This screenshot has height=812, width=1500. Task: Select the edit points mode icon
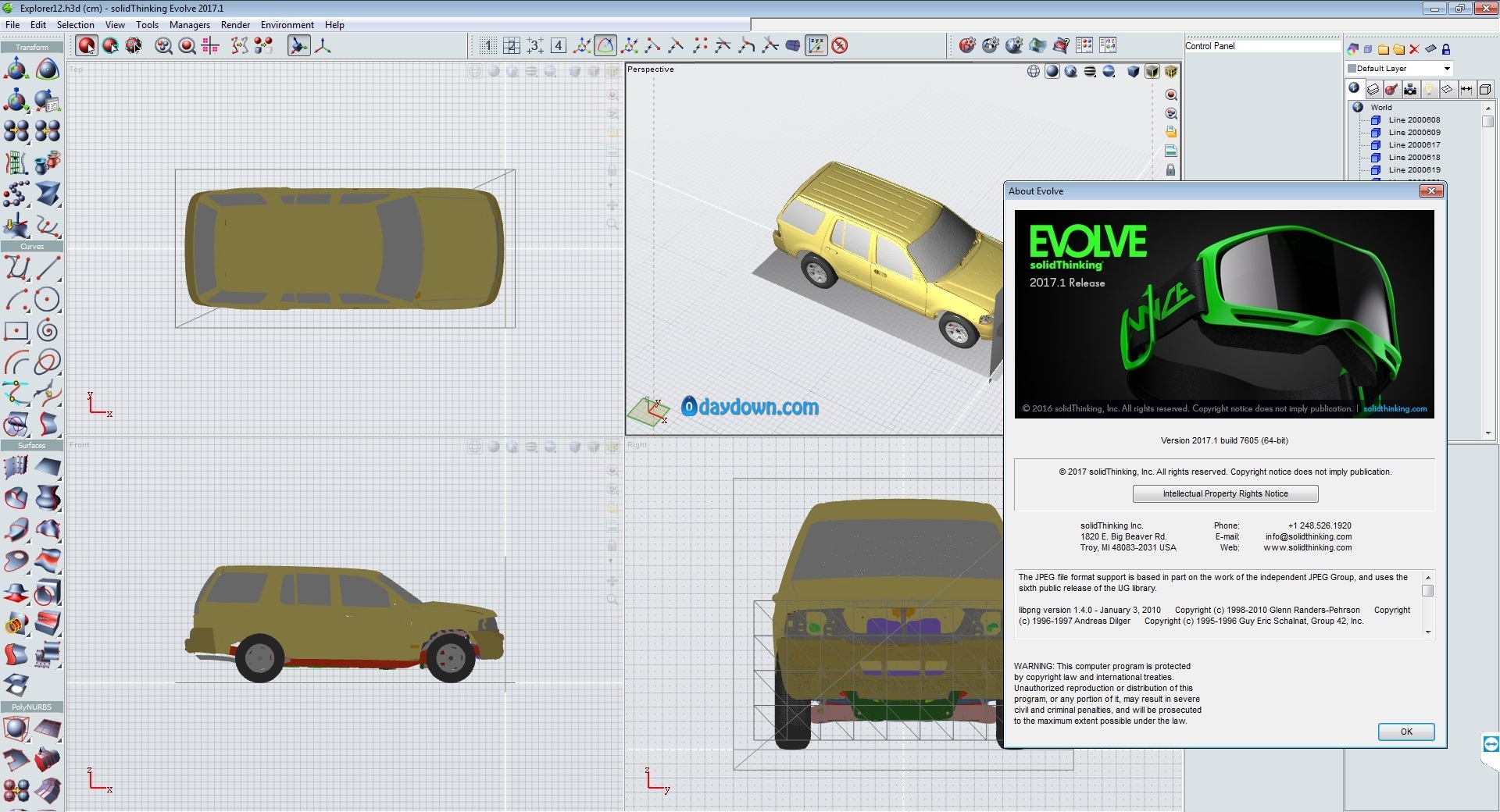(x=134, y=46)
